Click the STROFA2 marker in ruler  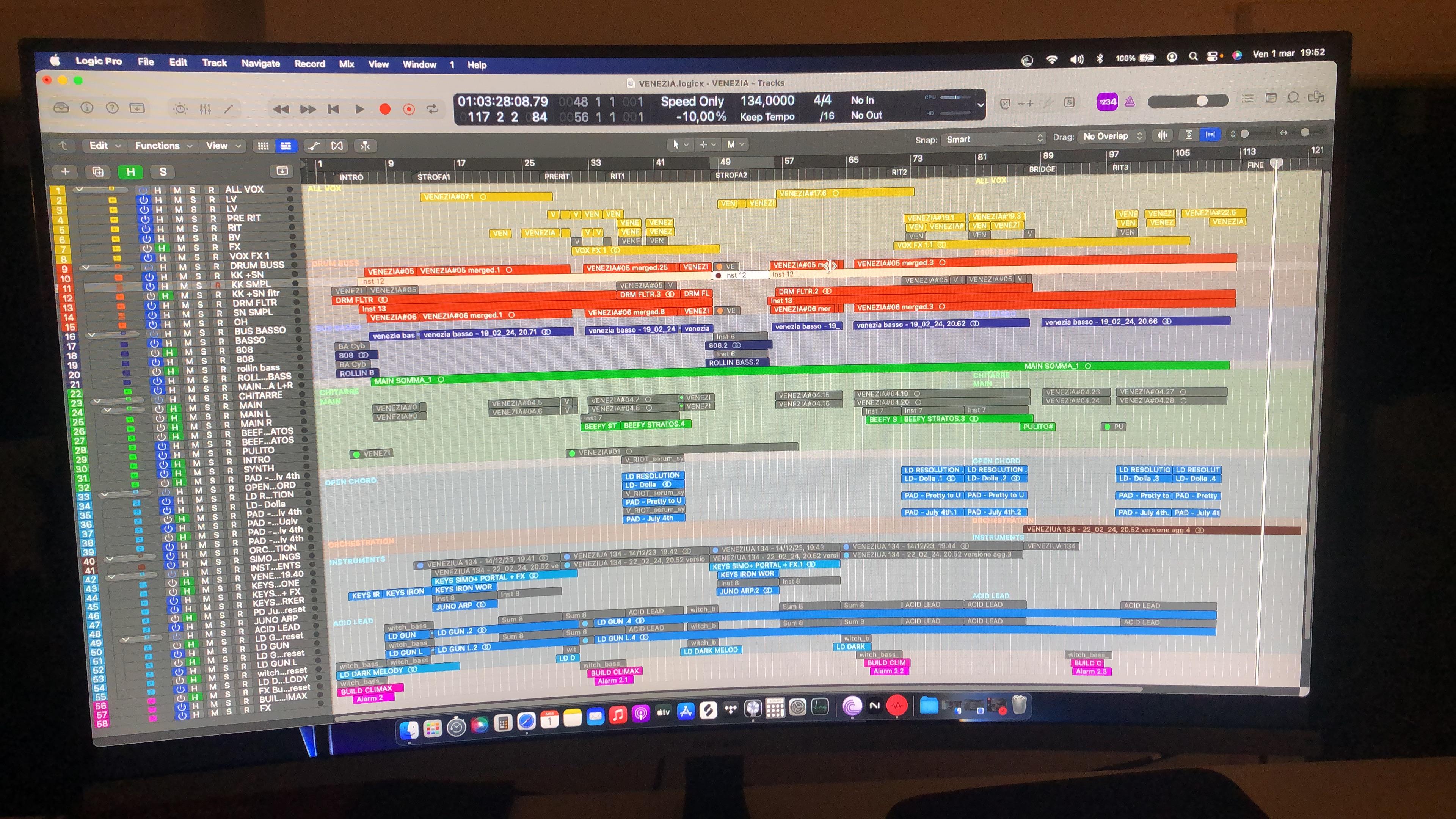(x=731, y=175)
